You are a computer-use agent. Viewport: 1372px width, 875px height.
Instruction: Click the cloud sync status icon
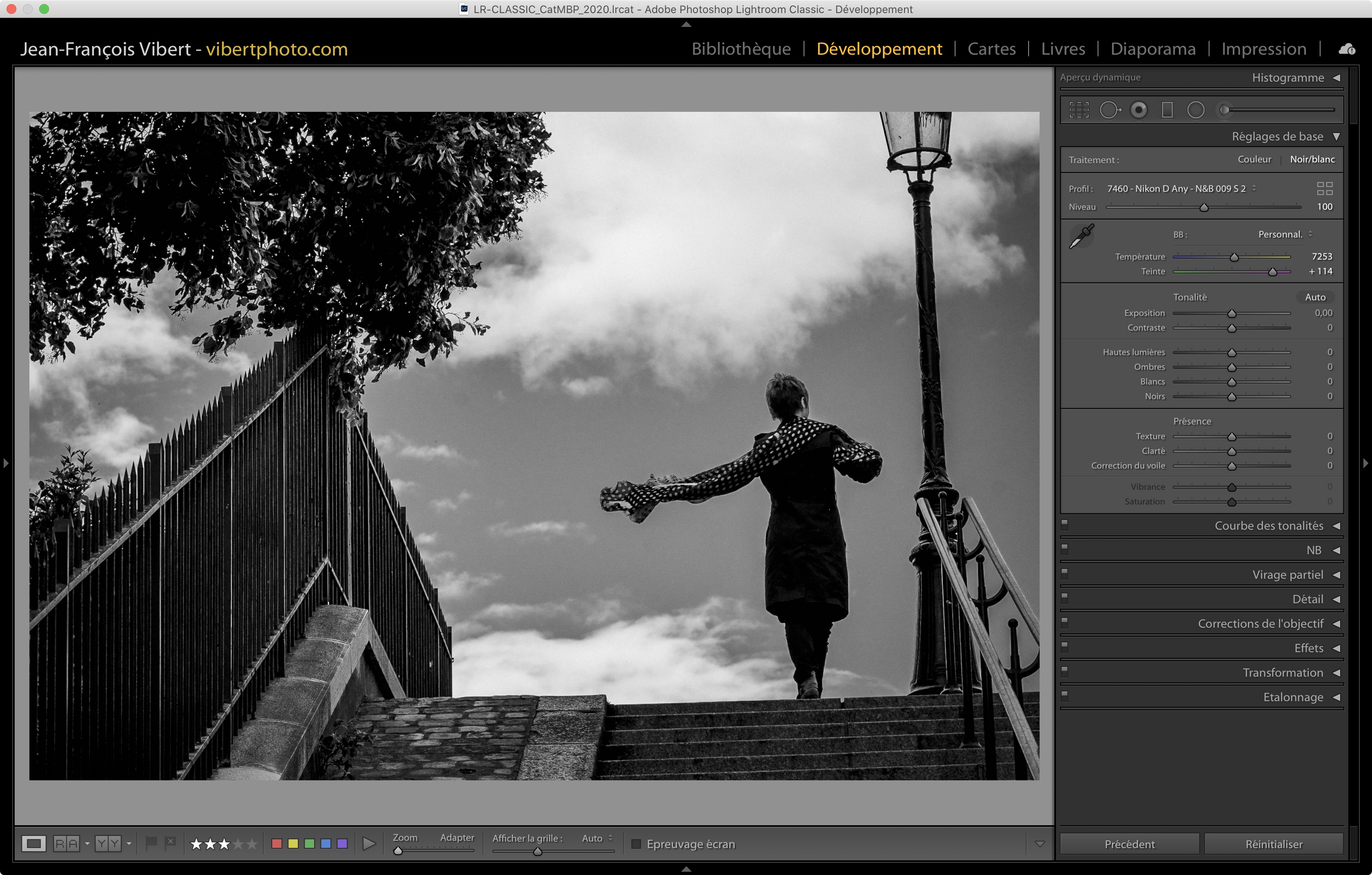(1347, 49)
